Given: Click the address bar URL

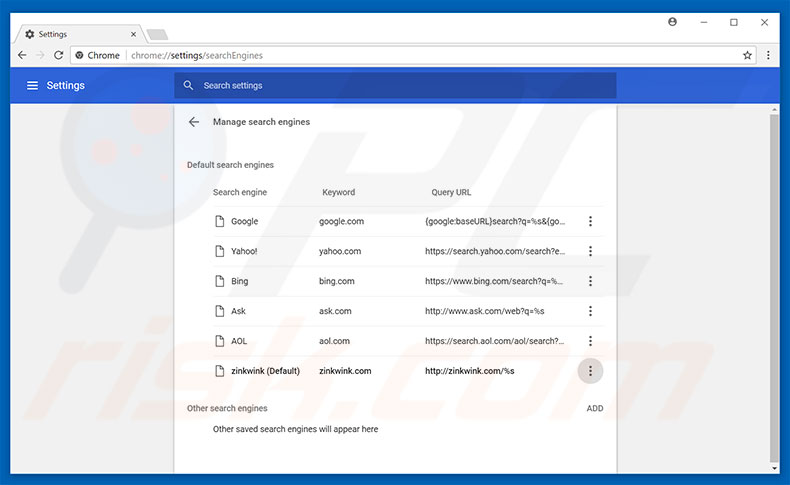Looking at the screenshot, I should pyautogui.click(x=197, y=55).
